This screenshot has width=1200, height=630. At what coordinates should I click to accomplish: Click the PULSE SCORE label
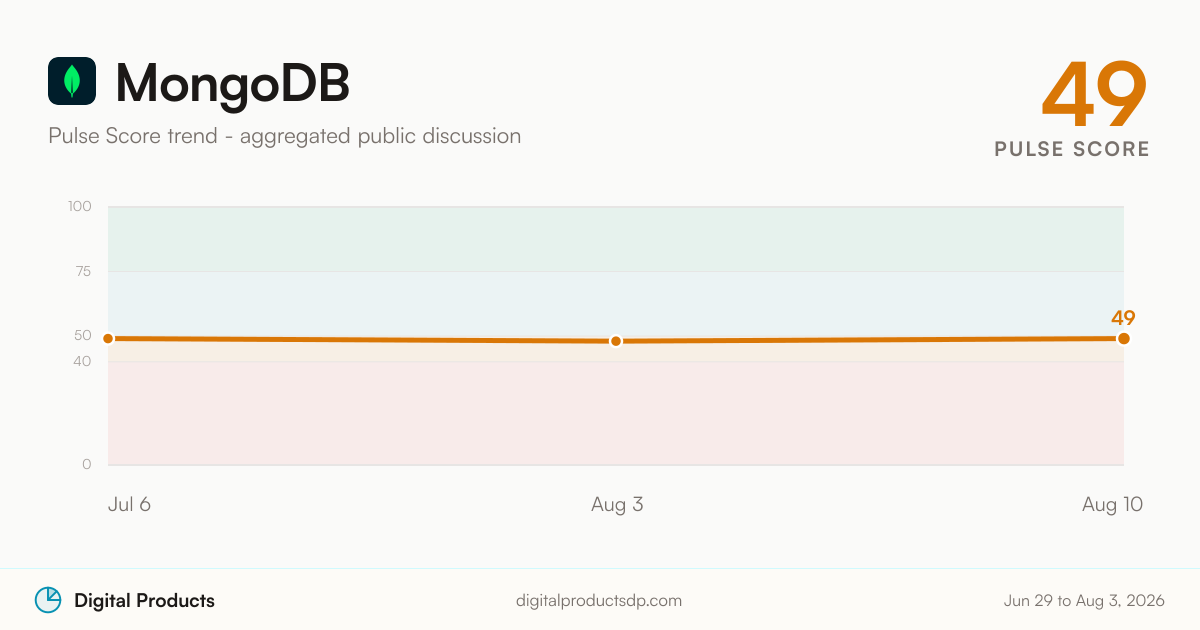pyautogui.click(x=1072, y=149)
